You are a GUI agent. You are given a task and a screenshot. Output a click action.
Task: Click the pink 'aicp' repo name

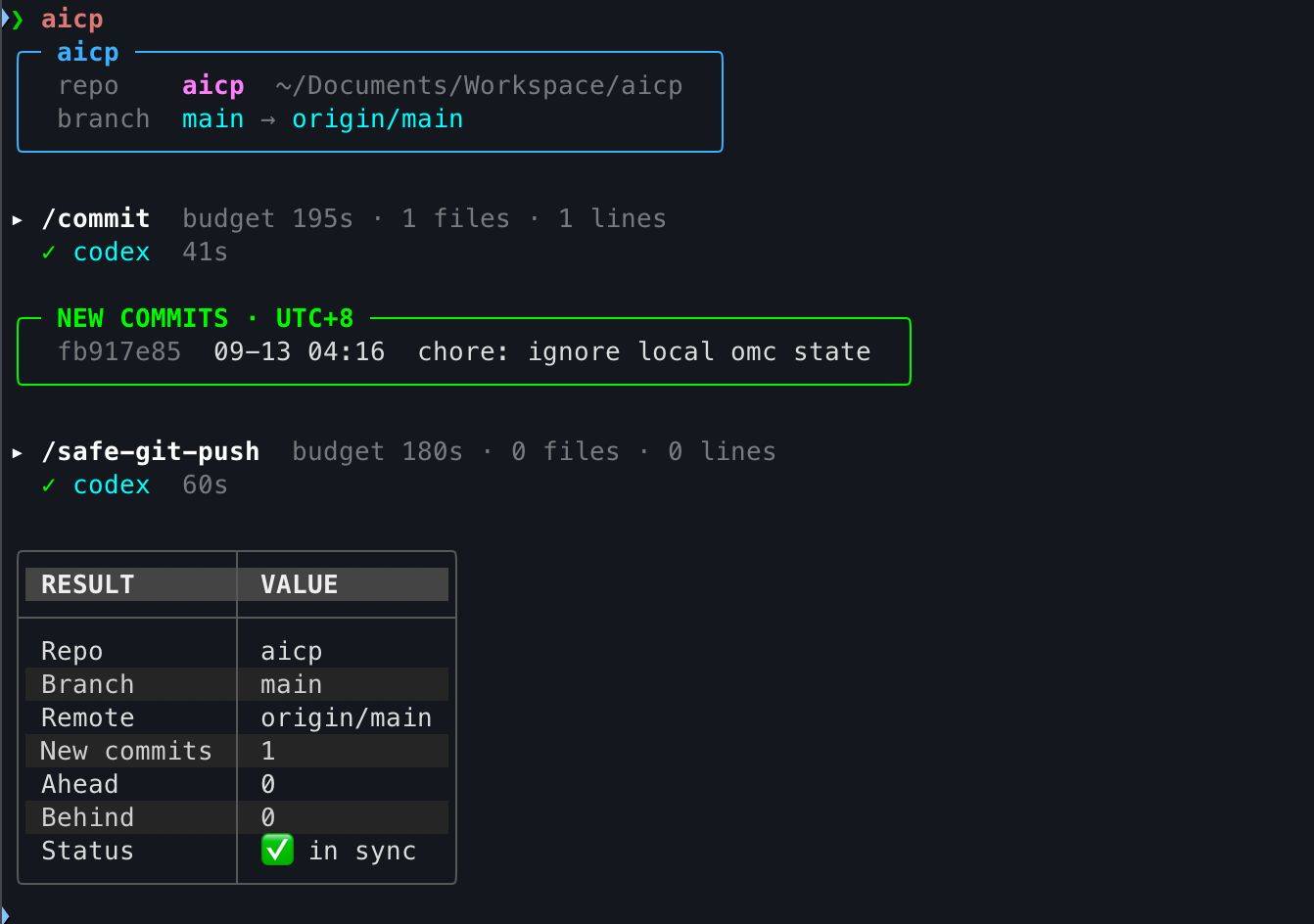212,86
